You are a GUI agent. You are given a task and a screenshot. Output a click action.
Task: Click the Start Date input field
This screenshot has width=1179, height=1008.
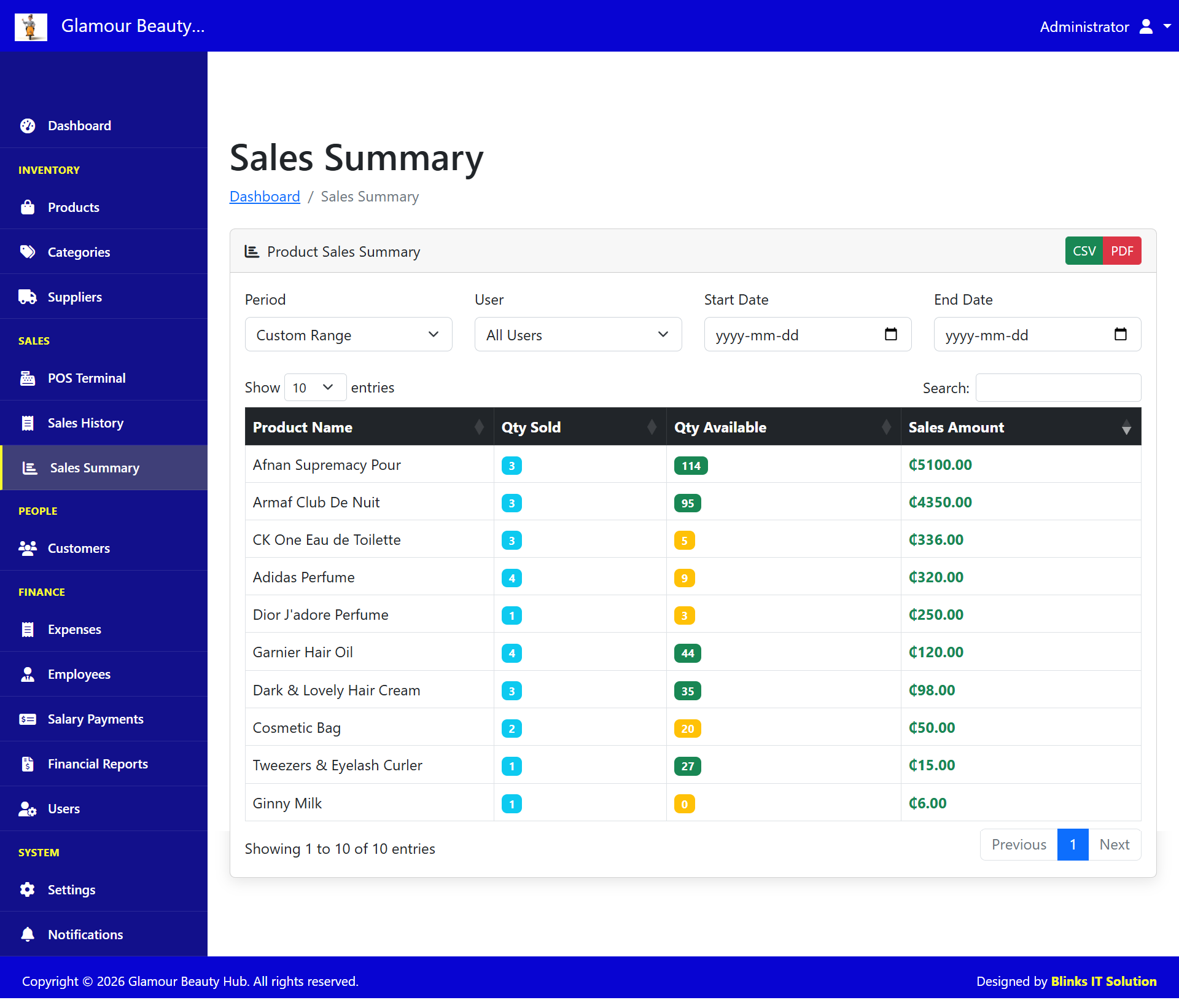pos(808,335)
